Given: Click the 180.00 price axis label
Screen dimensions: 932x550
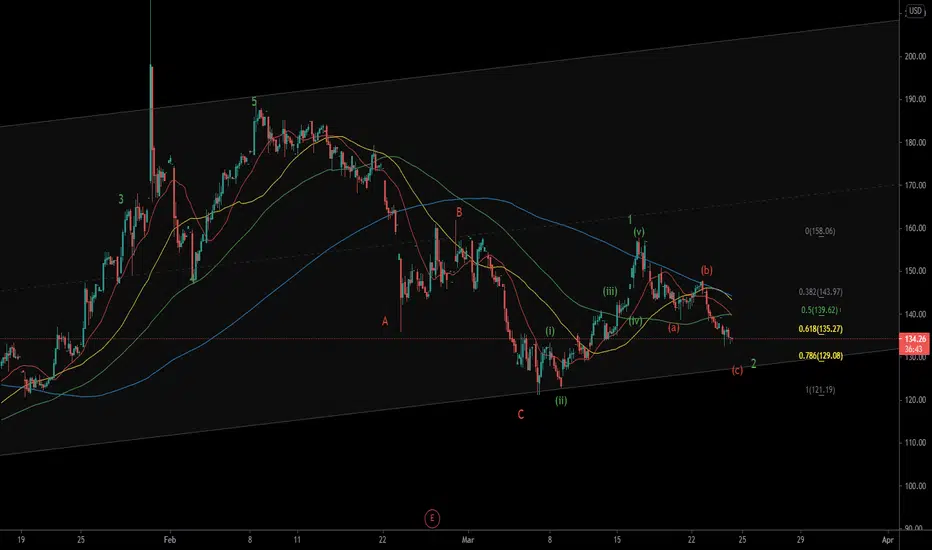Looking at the screenshot, I should tap(915, 143).
